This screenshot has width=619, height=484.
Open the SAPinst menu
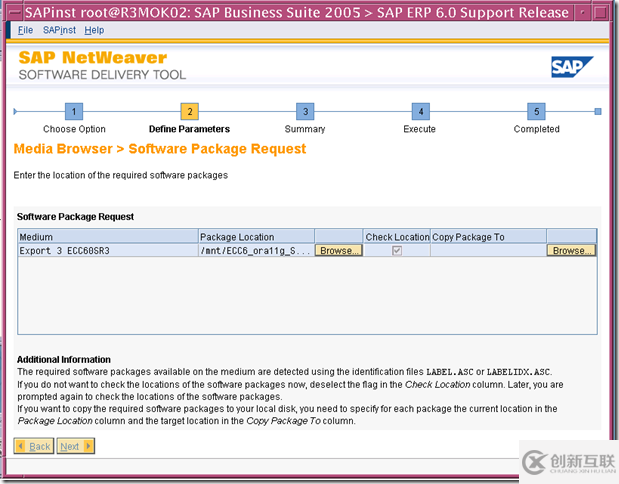(x=59, y=30)
